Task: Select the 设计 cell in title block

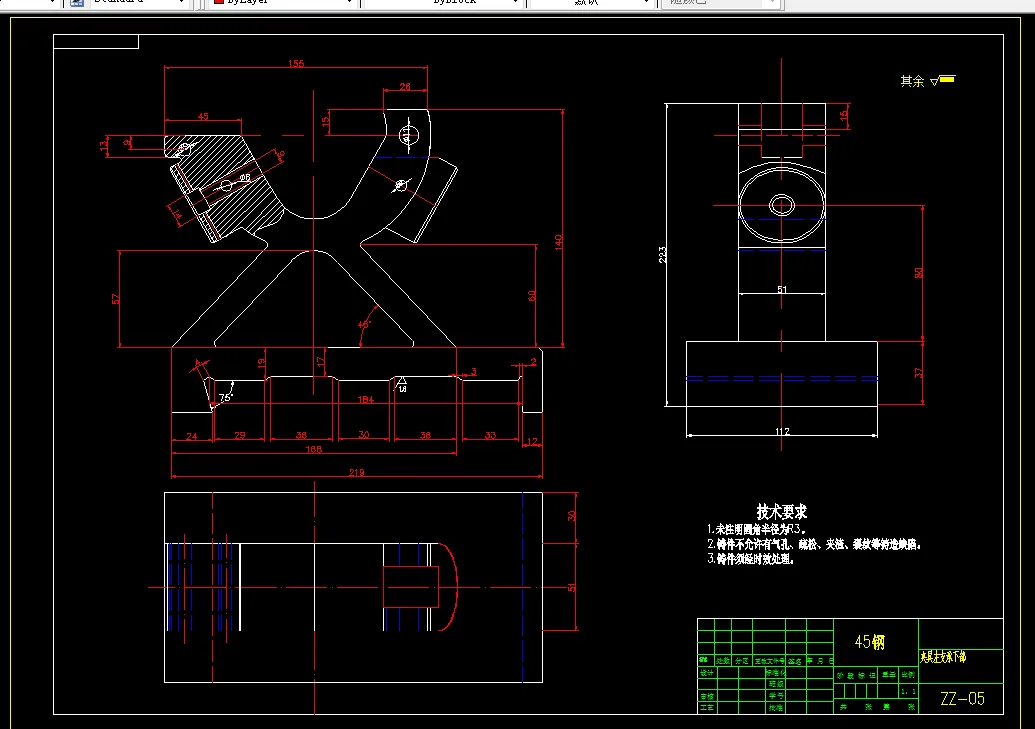Action: pyautogui.click(x=706, y=673)
